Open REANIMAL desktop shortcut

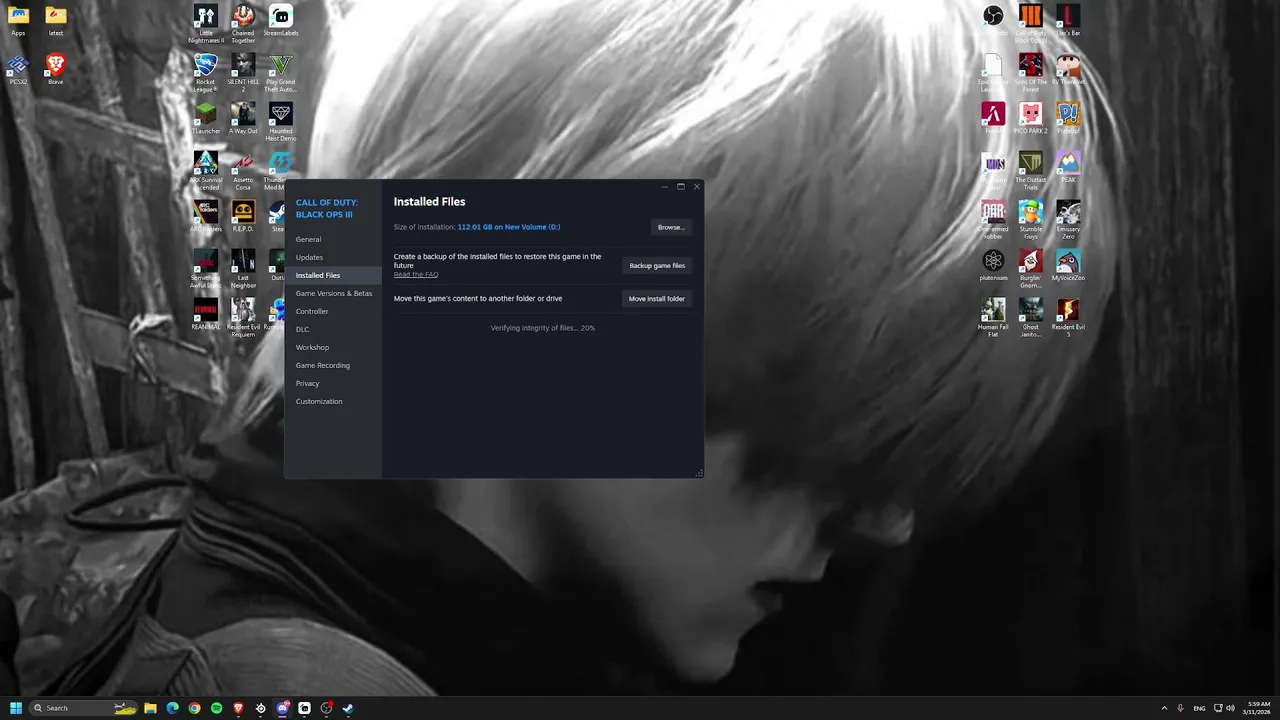[x=206, y=315]
